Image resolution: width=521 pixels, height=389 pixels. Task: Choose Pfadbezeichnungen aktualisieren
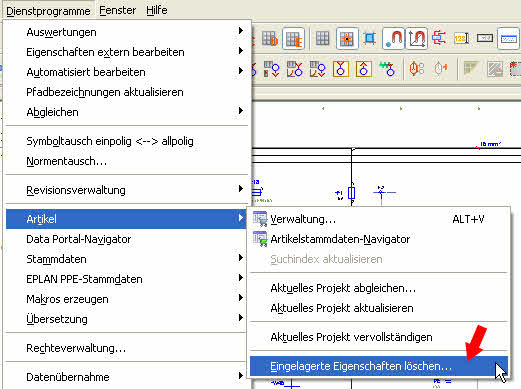127,92
